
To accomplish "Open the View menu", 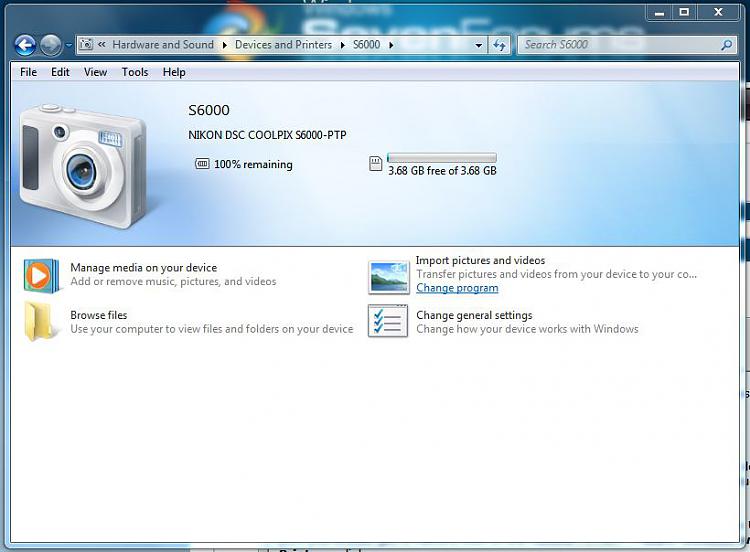I will (95, 72).
